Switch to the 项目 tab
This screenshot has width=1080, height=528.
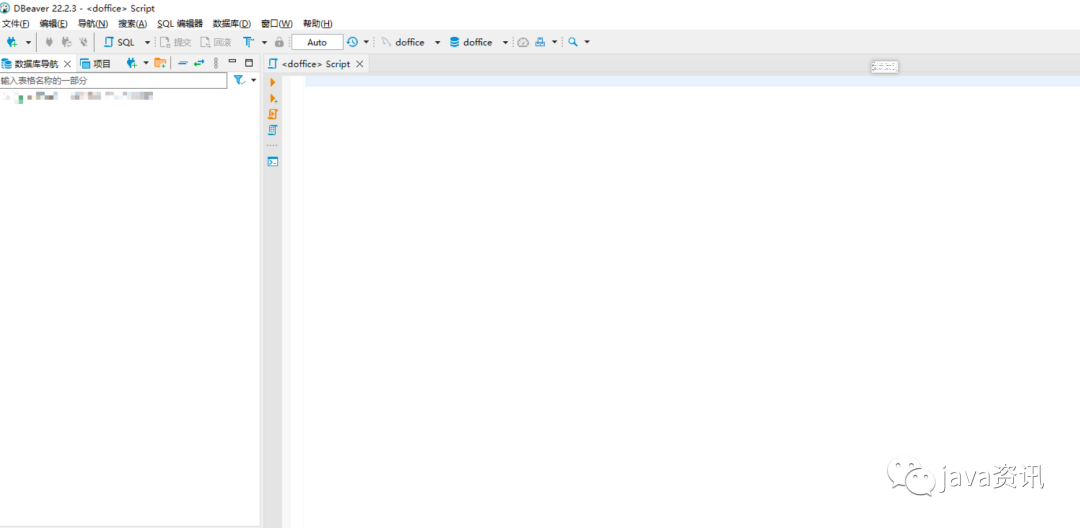(96, 63)
